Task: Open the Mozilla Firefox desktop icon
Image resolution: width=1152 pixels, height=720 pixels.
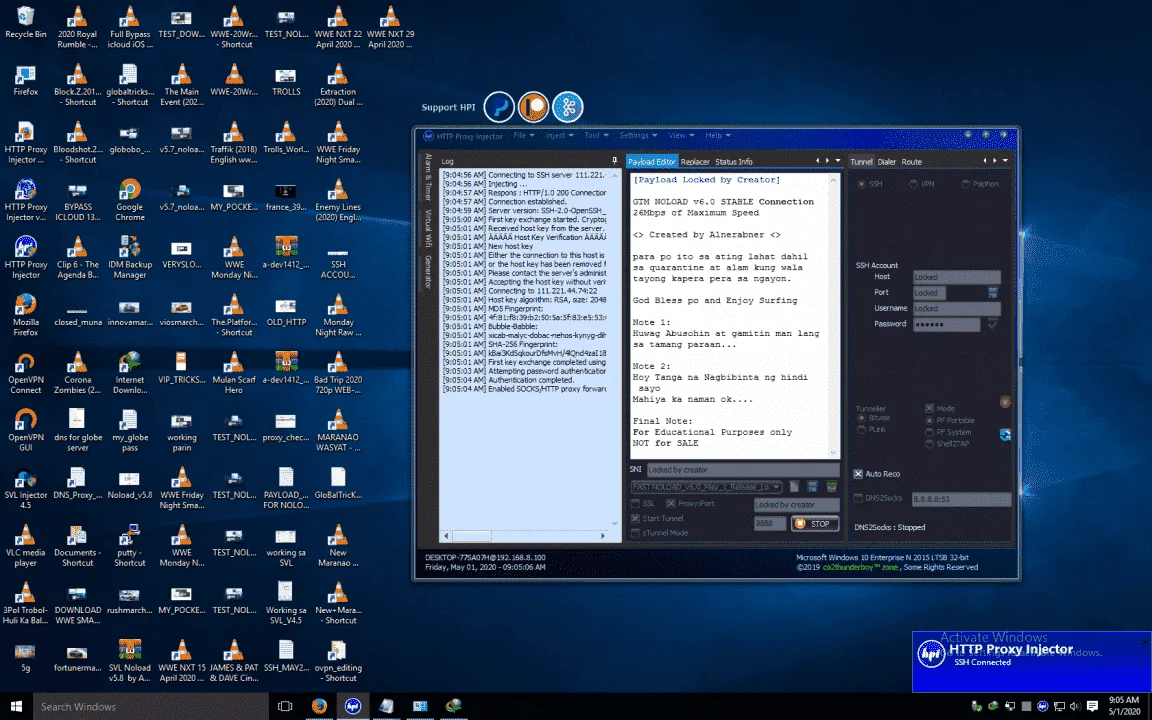Action: point(26,314)
